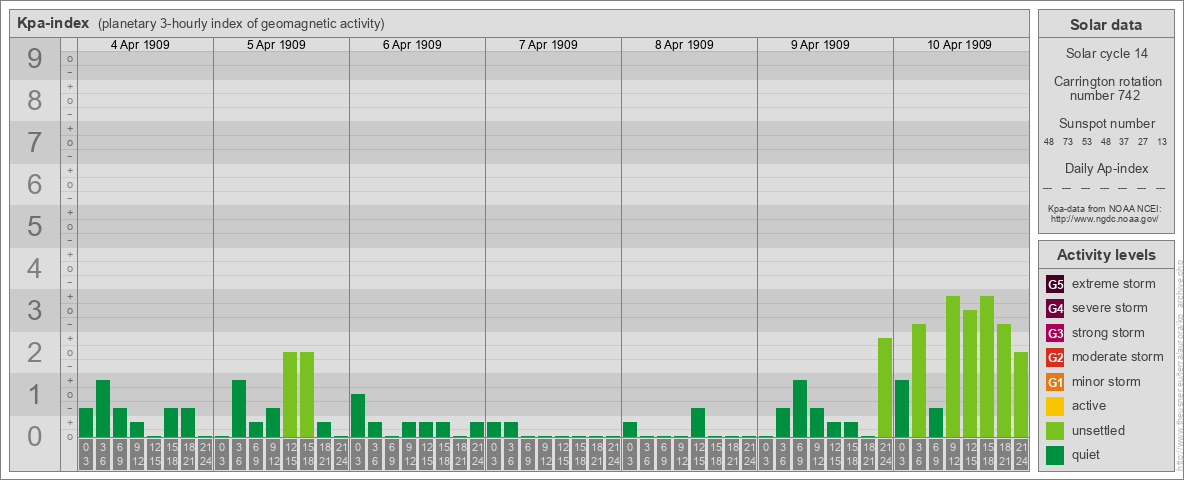
Task: Open the ngdc.noaa.gov data source link
Action: click(1104, 218)
